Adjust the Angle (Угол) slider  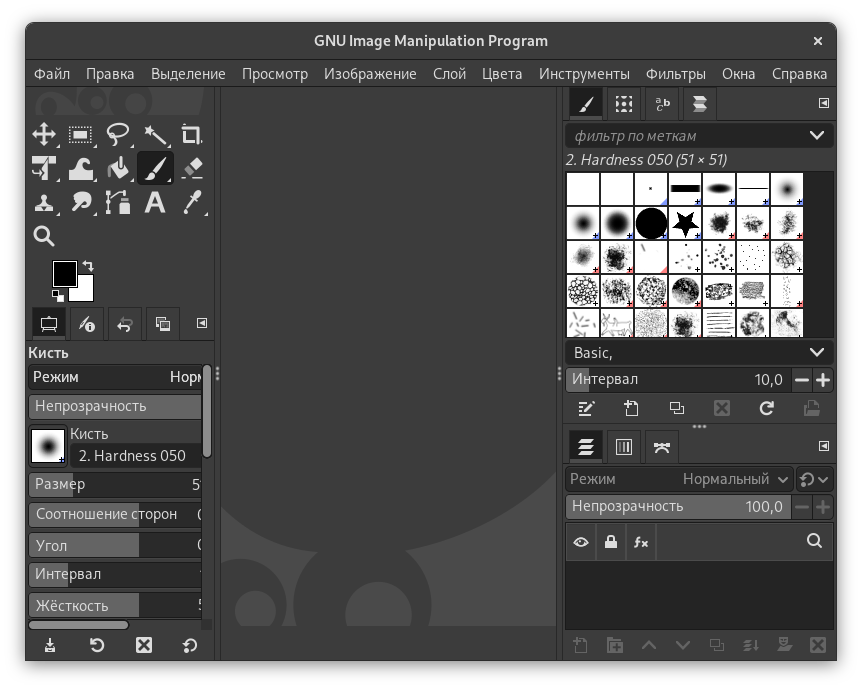[115, 545]
